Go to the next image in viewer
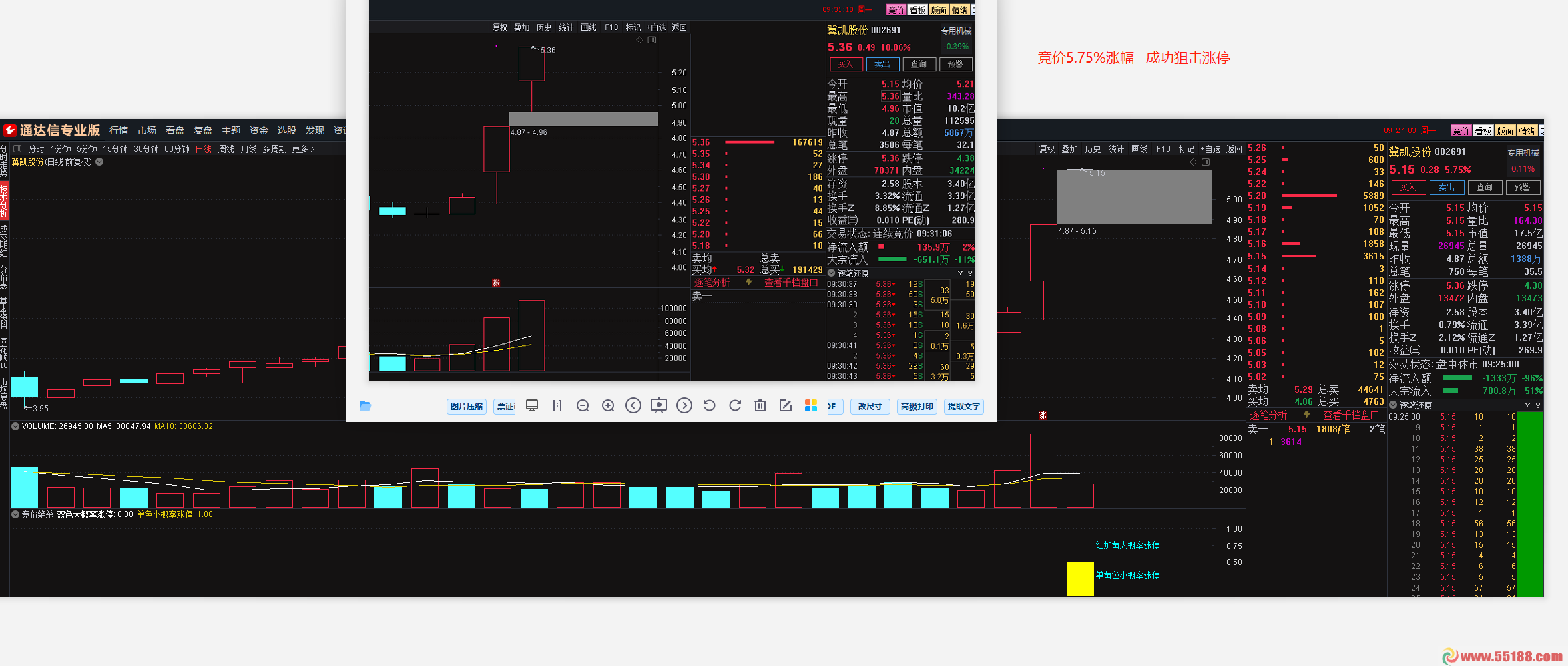The height and width of the screenshot is (666, 1568). [x=684, y=406]
